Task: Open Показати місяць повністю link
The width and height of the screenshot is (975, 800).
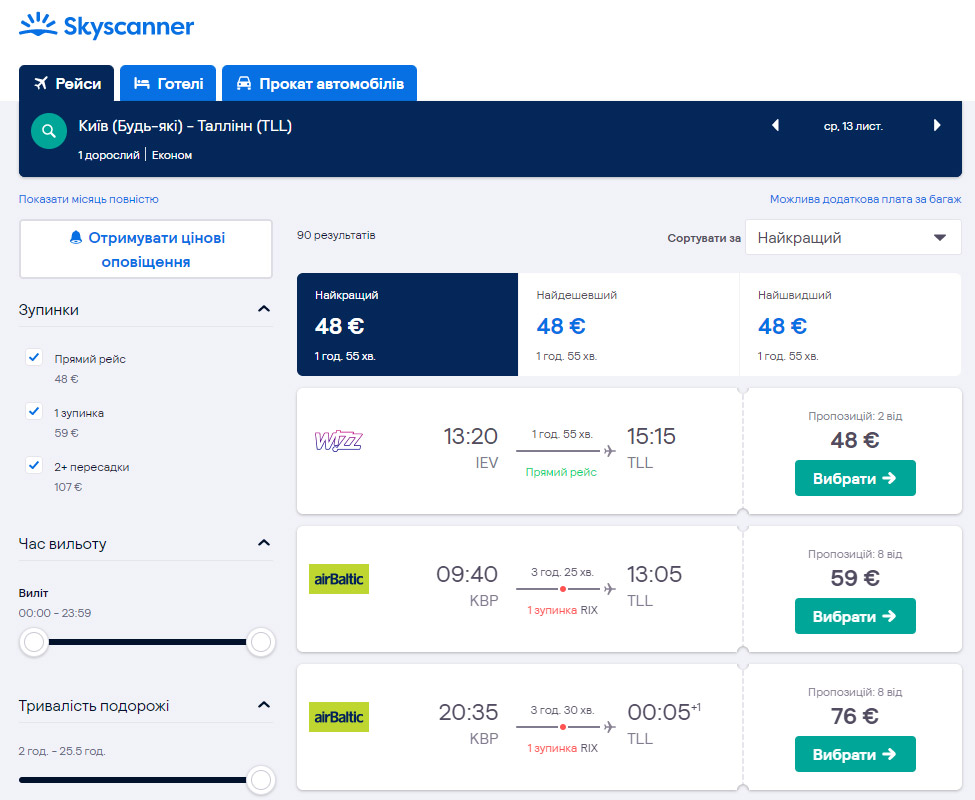Action: 88,199
